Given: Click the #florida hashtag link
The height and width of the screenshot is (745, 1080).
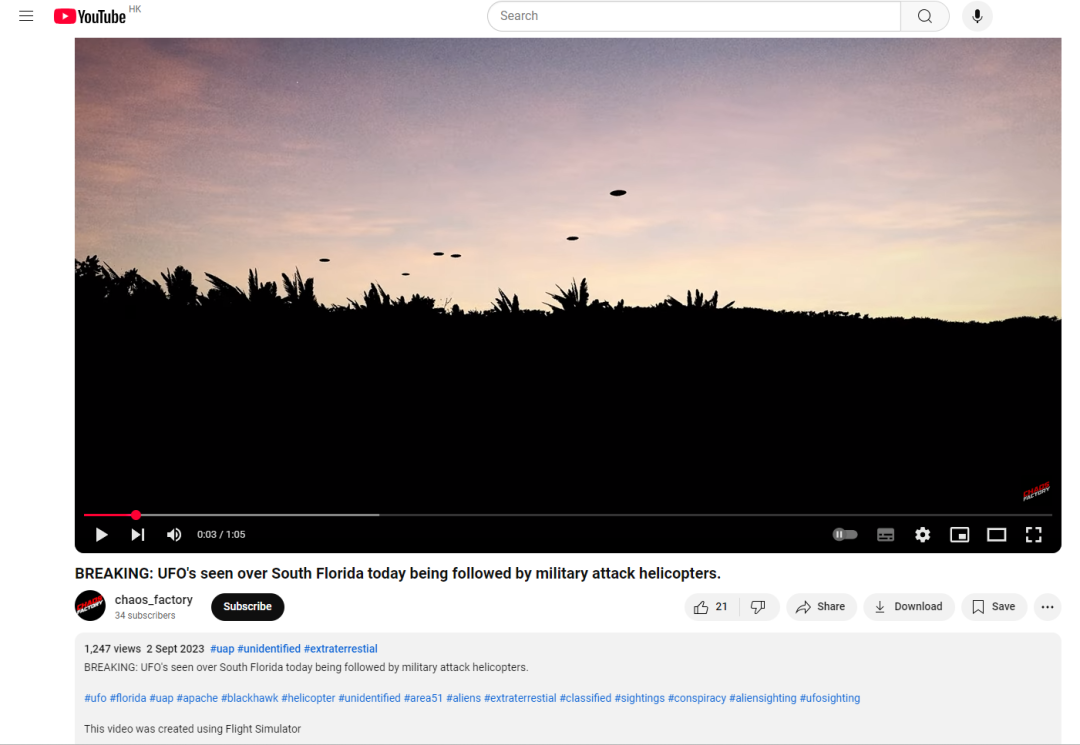Looking at the screenshot, I should click(128, 698).
